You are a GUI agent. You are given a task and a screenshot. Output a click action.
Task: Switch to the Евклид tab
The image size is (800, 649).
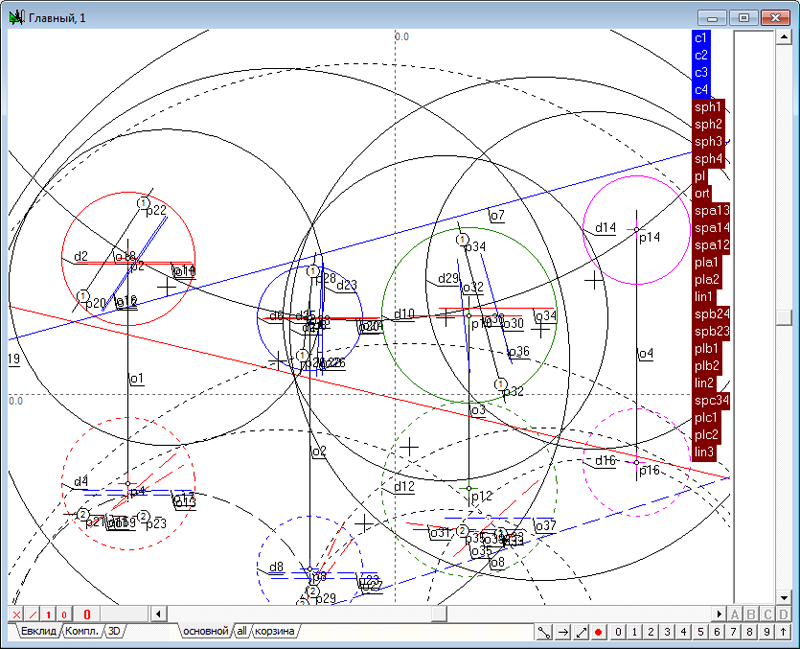(x=38, y=631)
